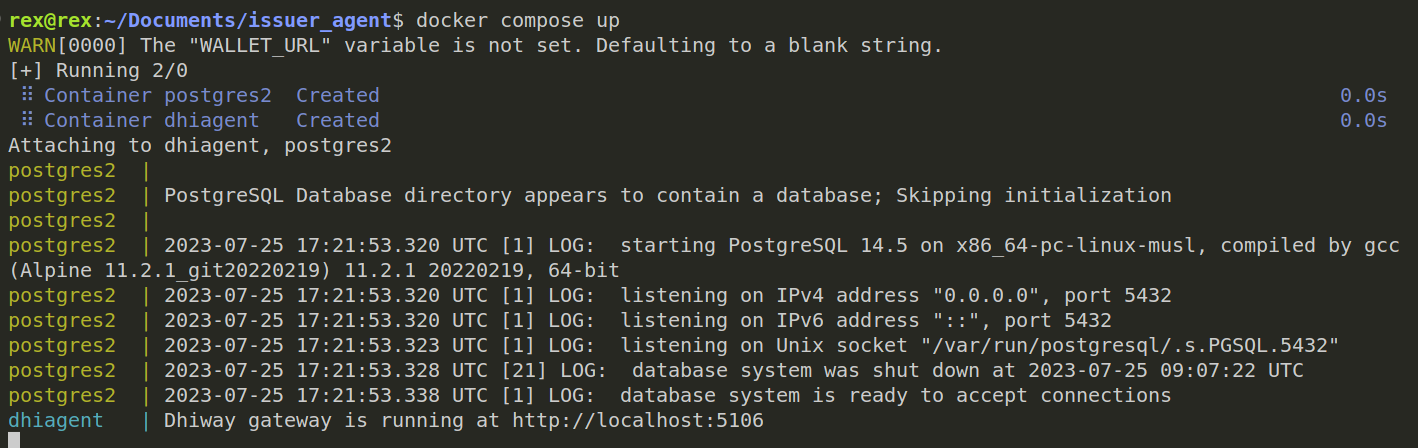Click the 0.0s timing on the postgres2 row
This screenshot has width=1418, height=448.
(1363, 96)
